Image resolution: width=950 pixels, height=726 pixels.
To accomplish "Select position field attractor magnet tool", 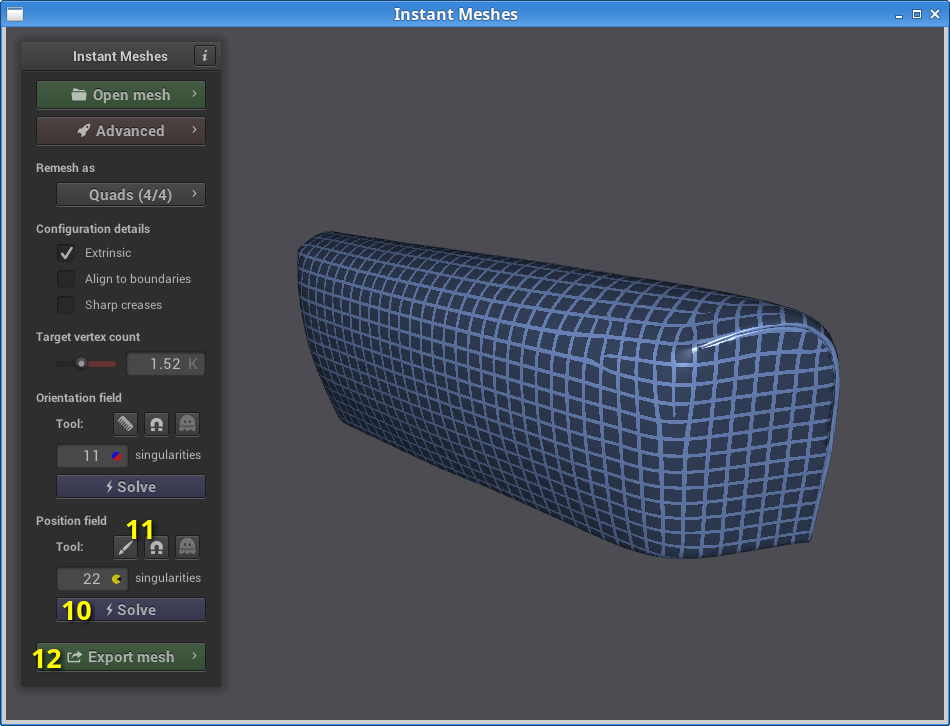I will [x=156, y=547].
